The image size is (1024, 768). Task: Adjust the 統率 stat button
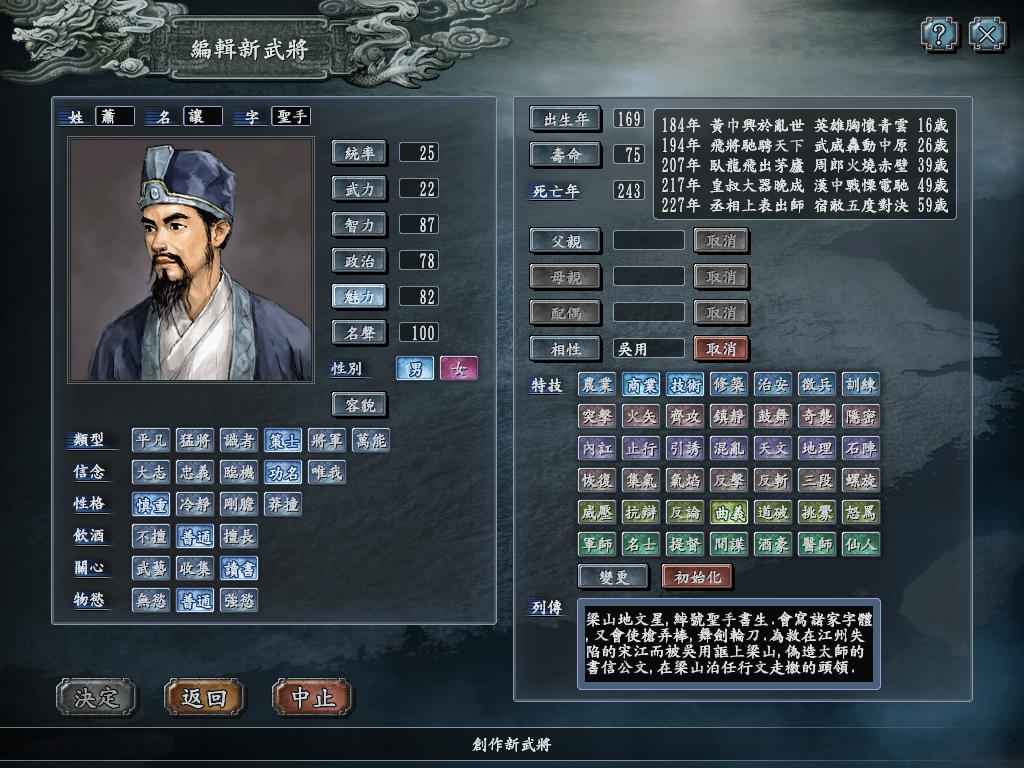point(359,153)
